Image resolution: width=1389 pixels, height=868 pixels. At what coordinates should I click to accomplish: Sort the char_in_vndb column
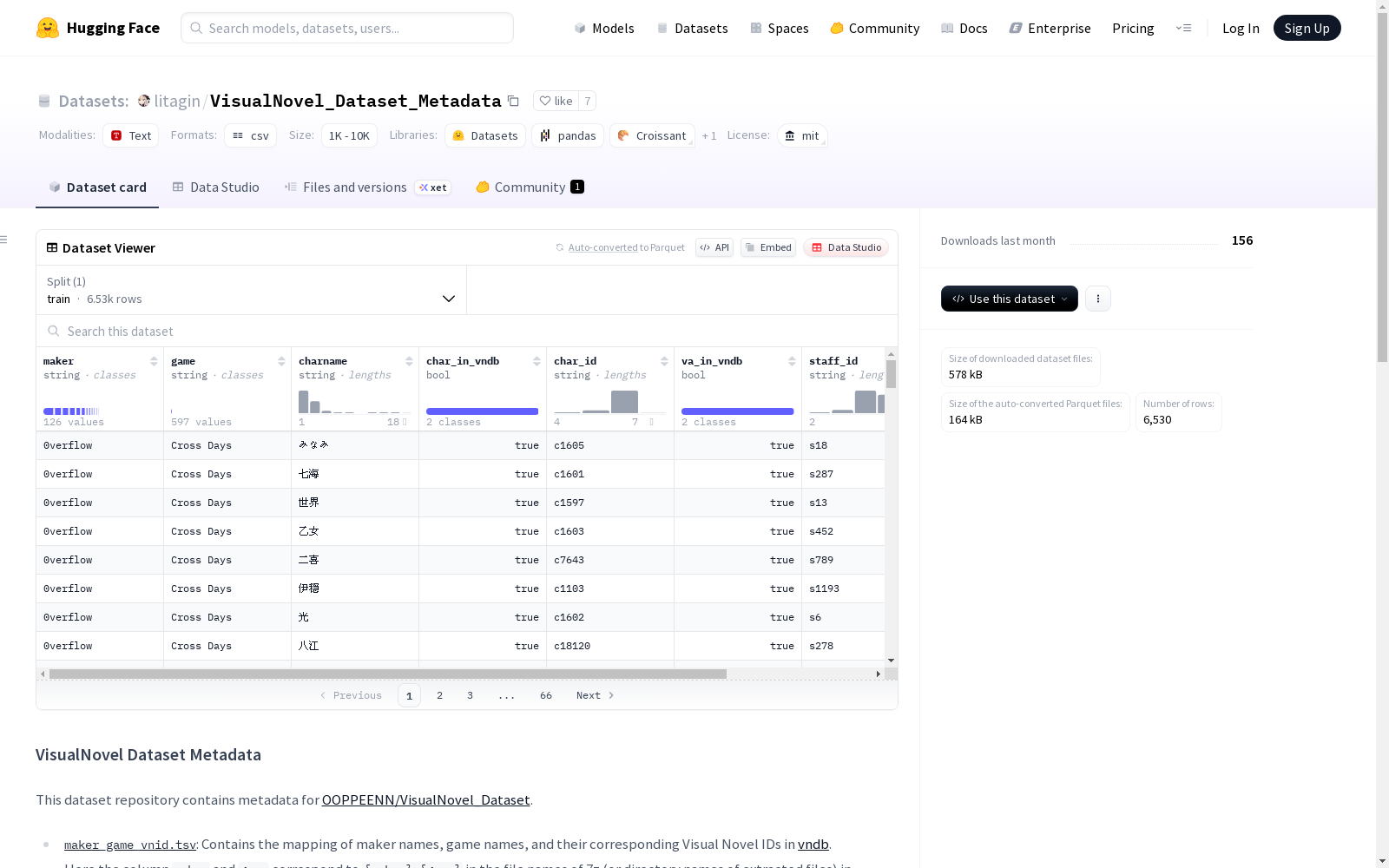[537, 361]
